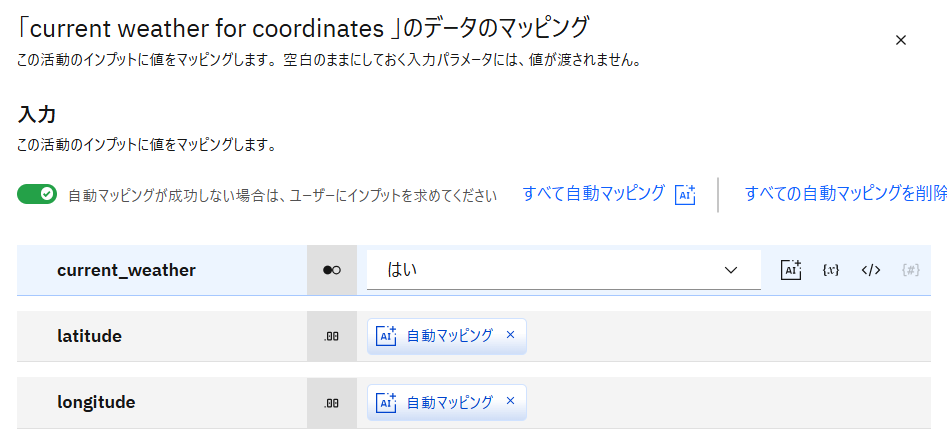947x446 pixels.
Task: Open the </> expression editor icon
Action: [x=870, y=270]
